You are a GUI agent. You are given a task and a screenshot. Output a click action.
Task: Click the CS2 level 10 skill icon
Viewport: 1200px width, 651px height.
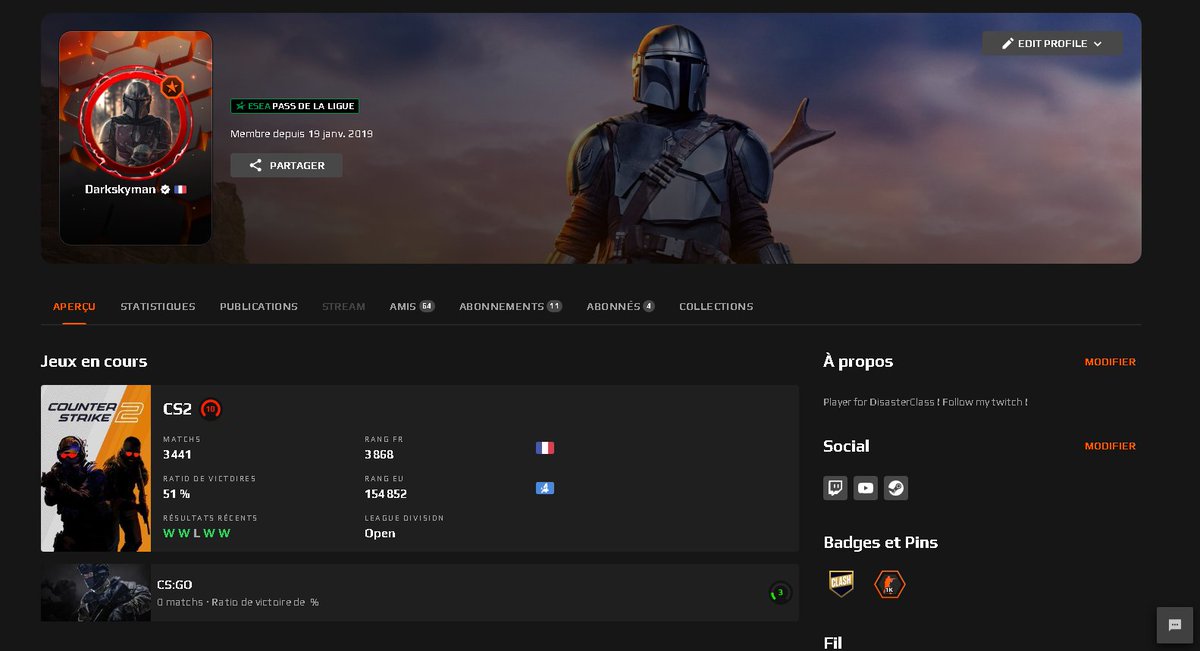(210, 409)
